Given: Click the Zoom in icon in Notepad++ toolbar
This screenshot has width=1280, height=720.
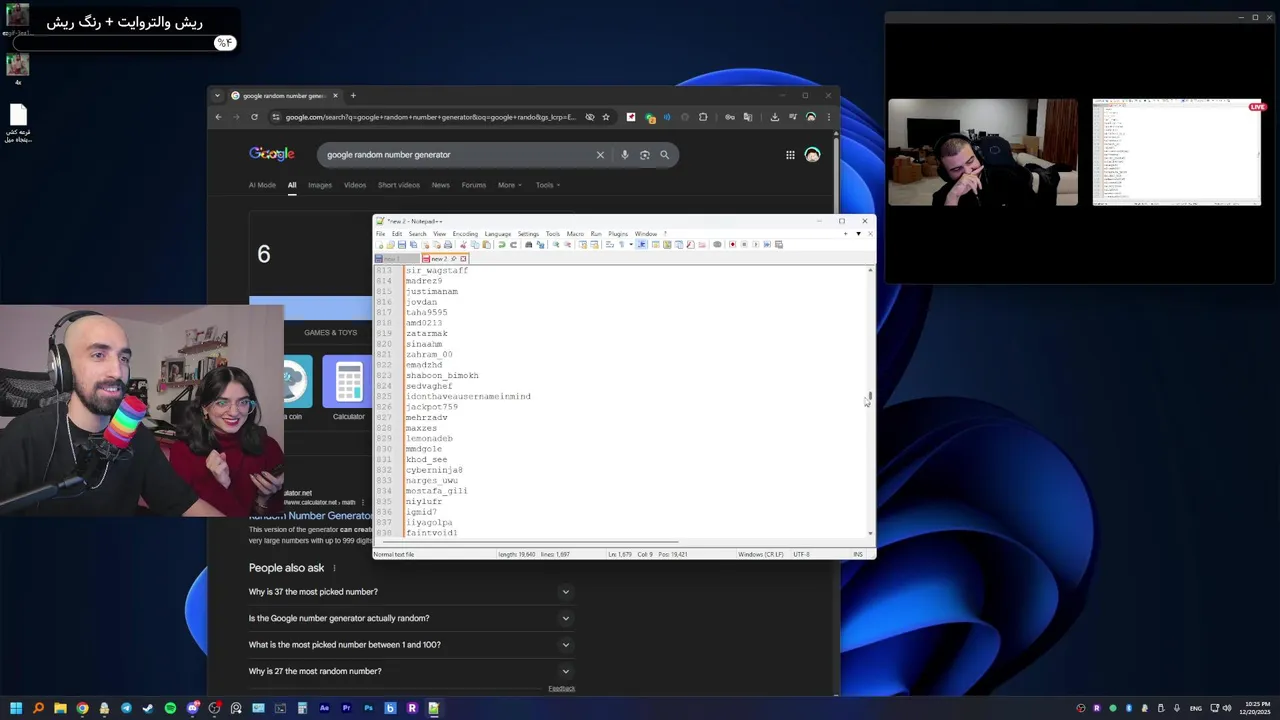Looking at the screenshot, I should 556,244.
